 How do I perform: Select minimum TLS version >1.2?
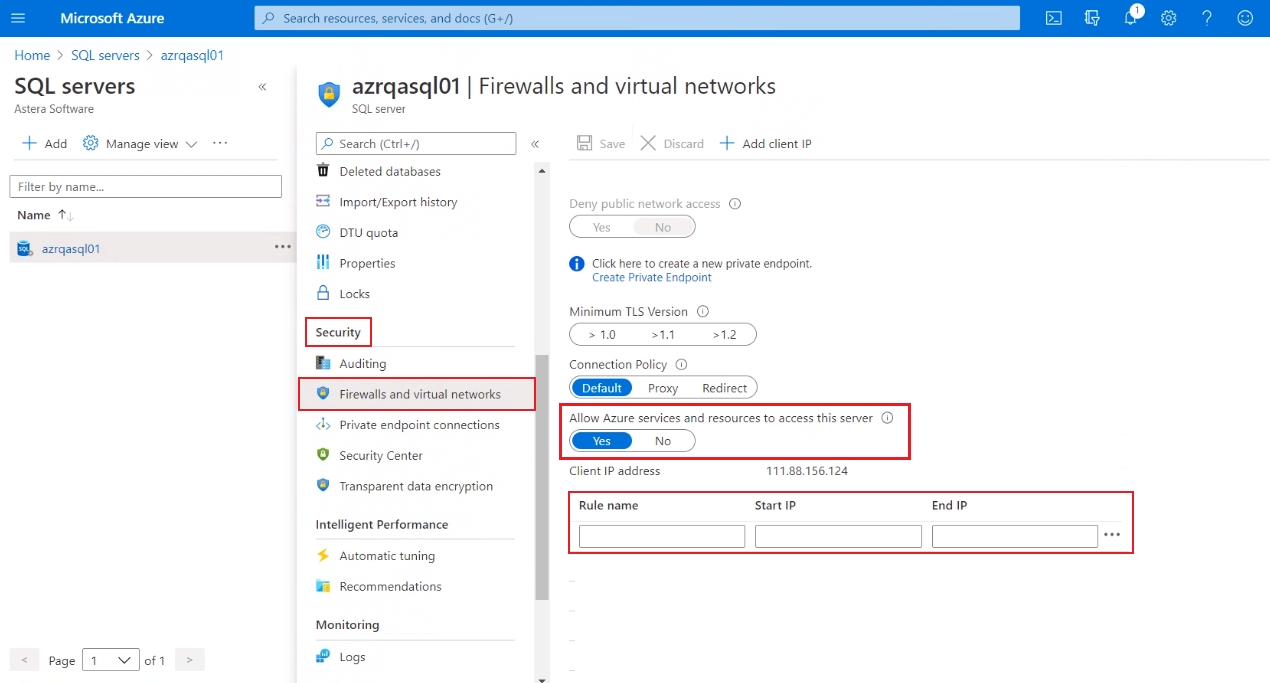point(724,334)
